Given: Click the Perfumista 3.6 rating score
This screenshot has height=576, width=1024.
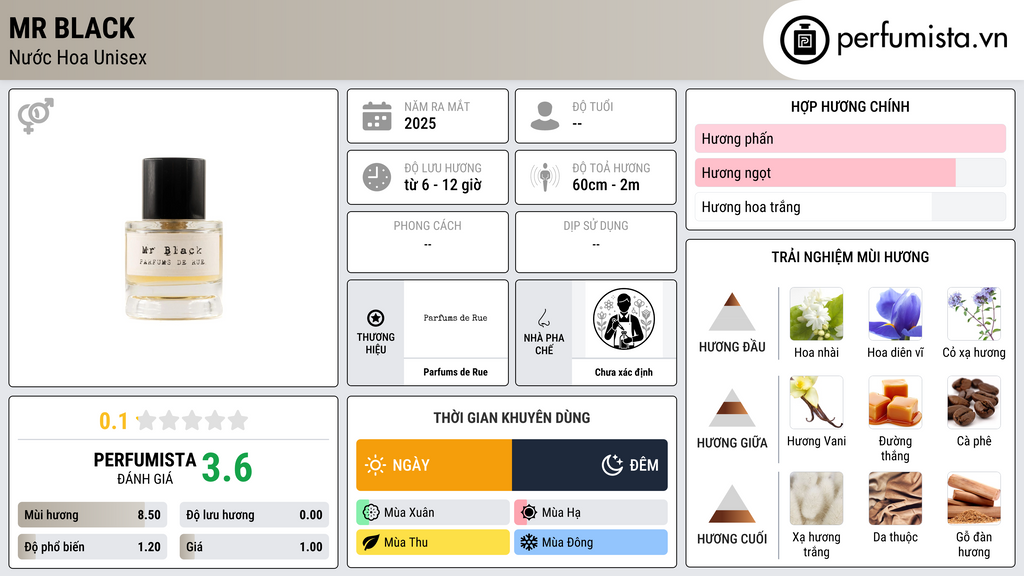Looking at the screenshot, I should [227, 468].
